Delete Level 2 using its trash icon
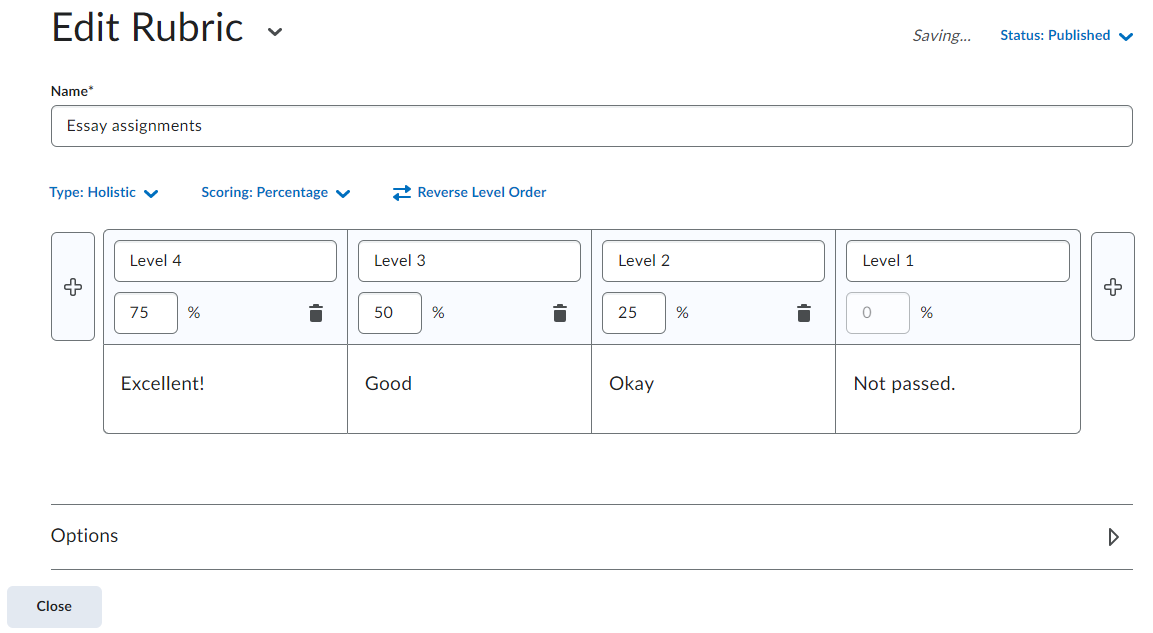This screenshot has height=633, width=1153. click(803, 313)
